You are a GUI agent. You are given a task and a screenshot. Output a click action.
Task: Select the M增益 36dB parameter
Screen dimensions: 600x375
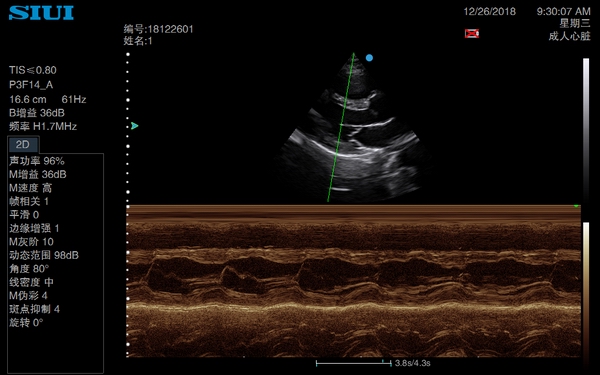pos(38,174)
